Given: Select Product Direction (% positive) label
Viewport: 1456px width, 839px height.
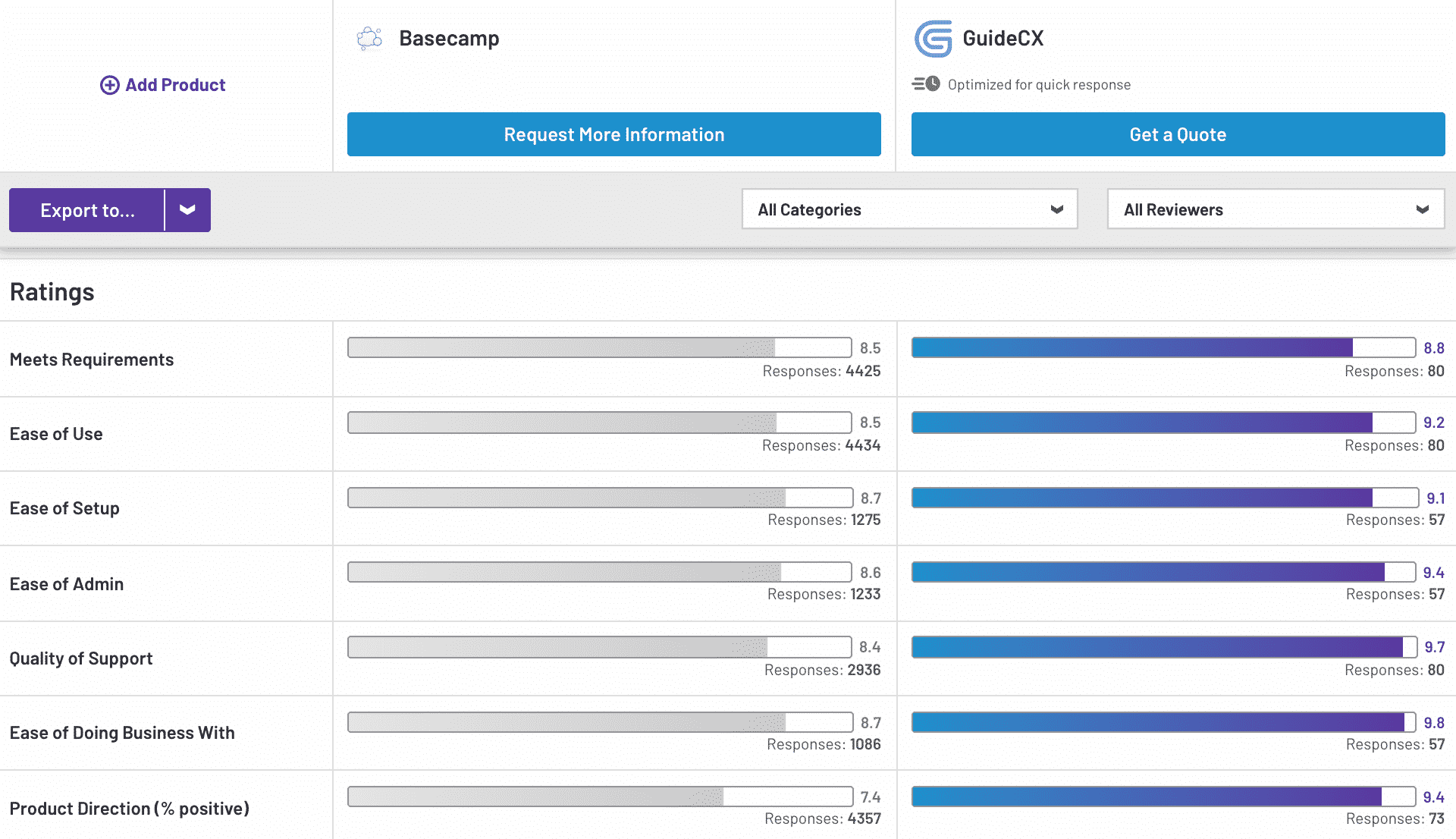Looking at the screenshot, I should coord(130,809).
